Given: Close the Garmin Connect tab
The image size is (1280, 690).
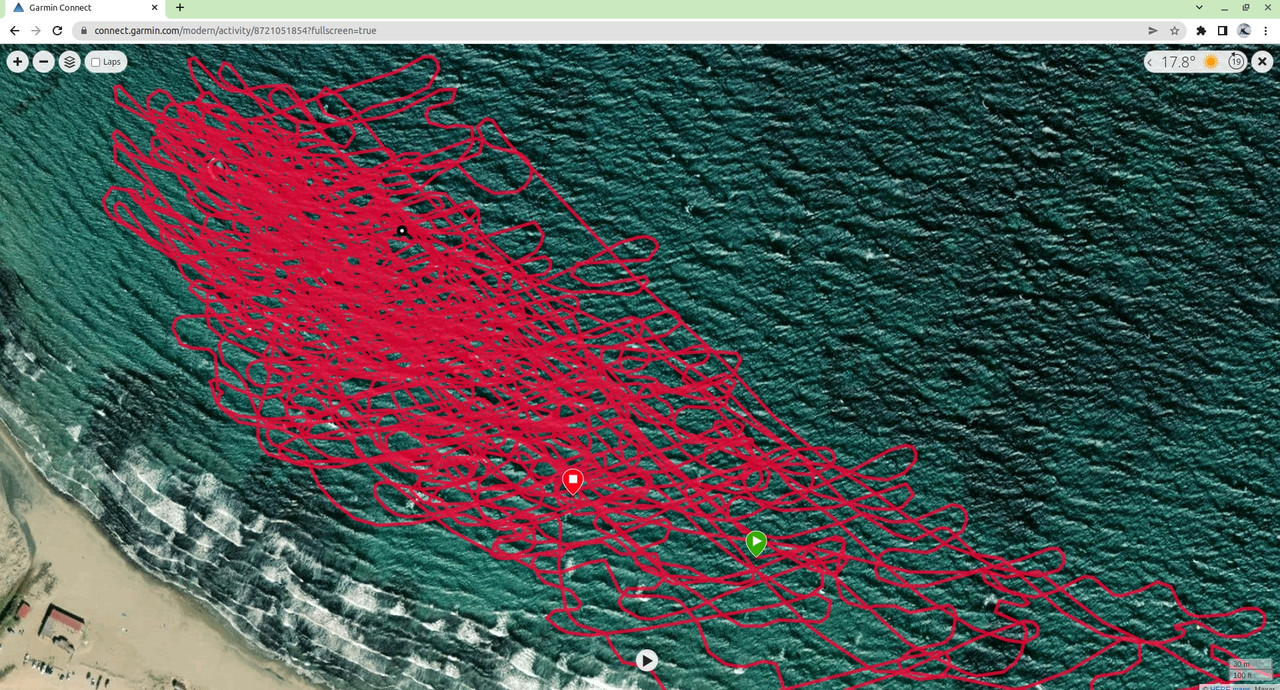Looking at the screenshot, I should [x=152, y=7].
